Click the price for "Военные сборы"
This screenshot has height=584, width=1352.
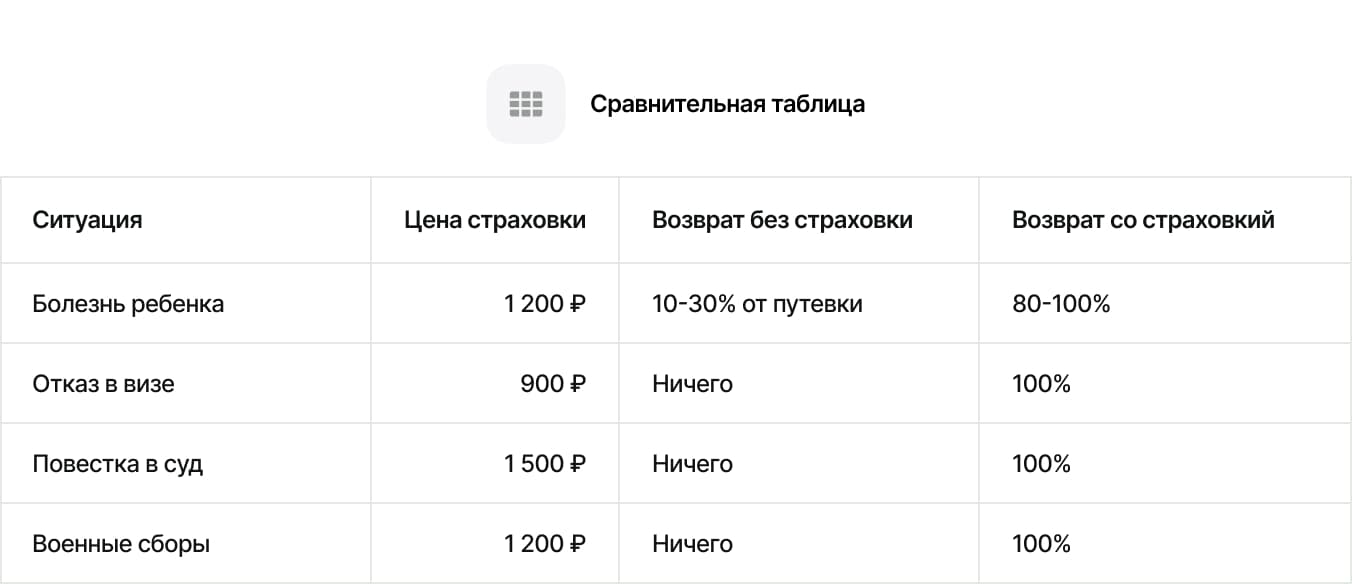pyautogui.click(x=545, y=544)
